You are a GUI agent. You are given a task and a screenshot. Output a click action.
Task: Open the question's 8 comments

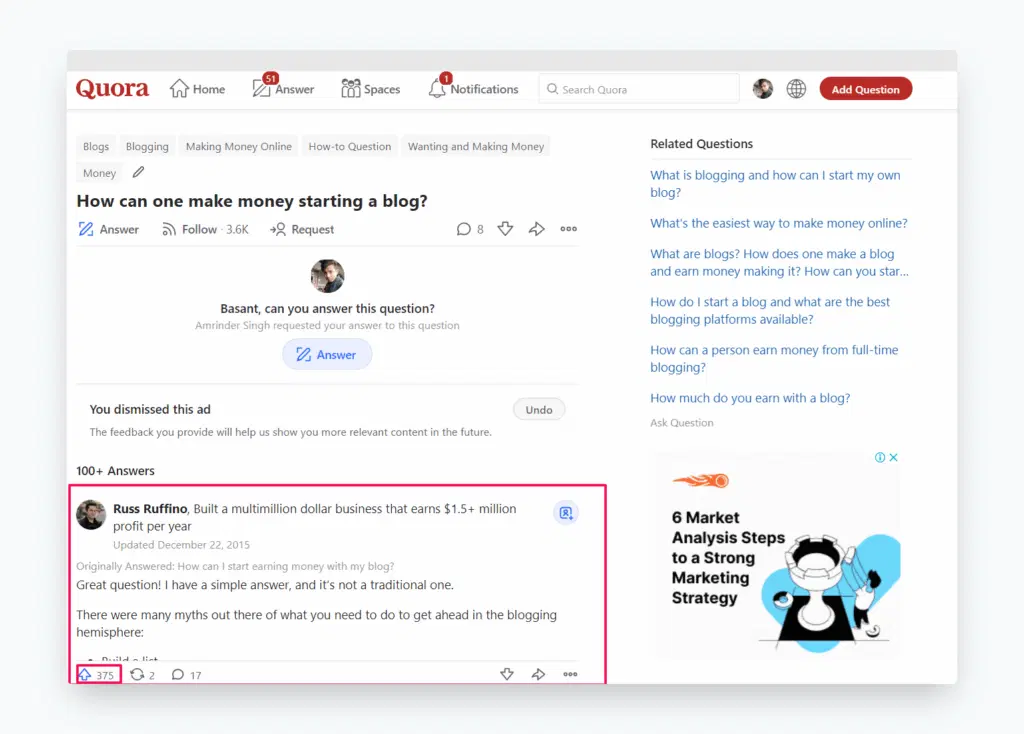click(x=470, y=229)
